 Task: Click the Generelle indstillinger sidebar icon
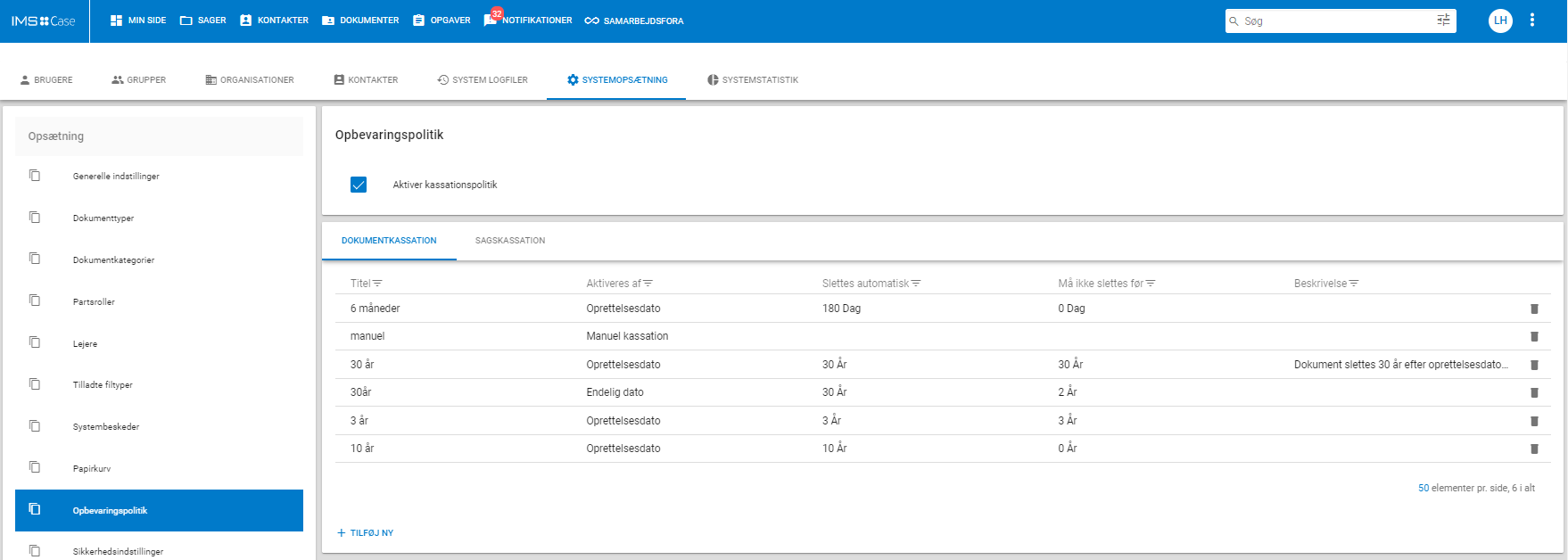(35, 176)
